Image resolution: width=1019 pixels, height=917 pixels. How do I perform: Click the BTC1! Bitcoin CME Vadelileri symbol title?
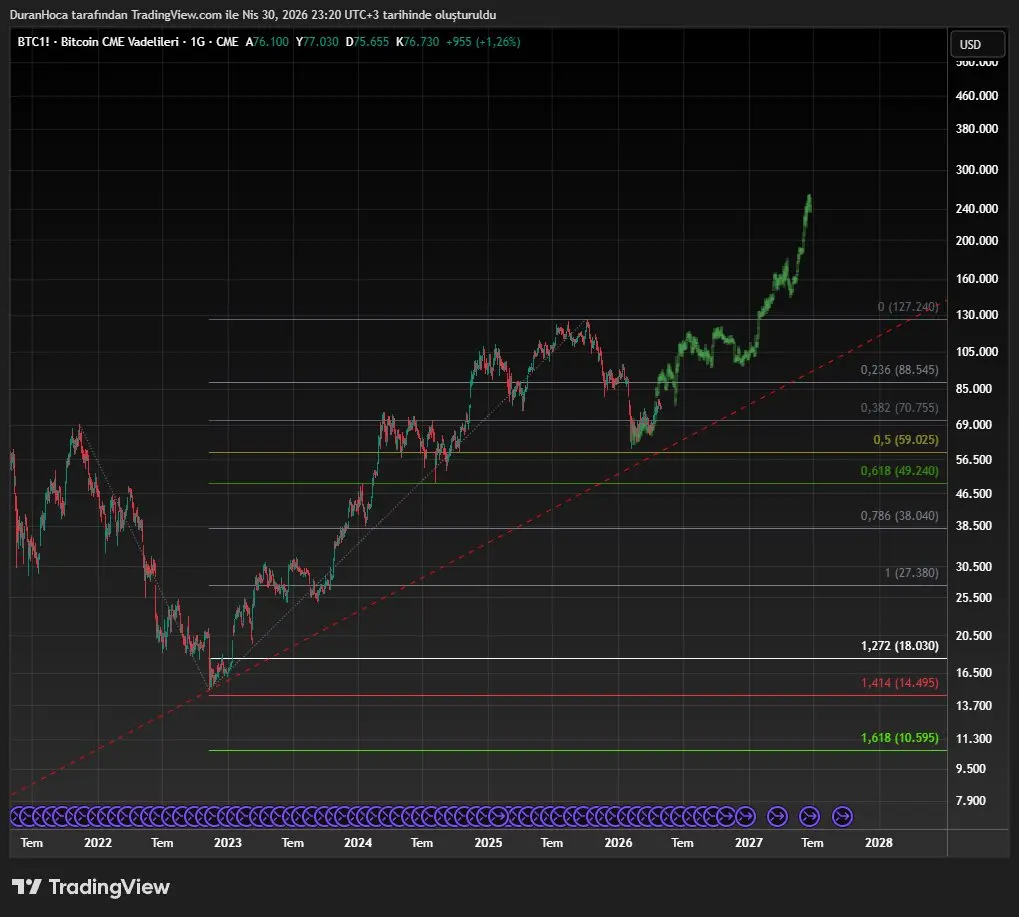coord(98,42)
